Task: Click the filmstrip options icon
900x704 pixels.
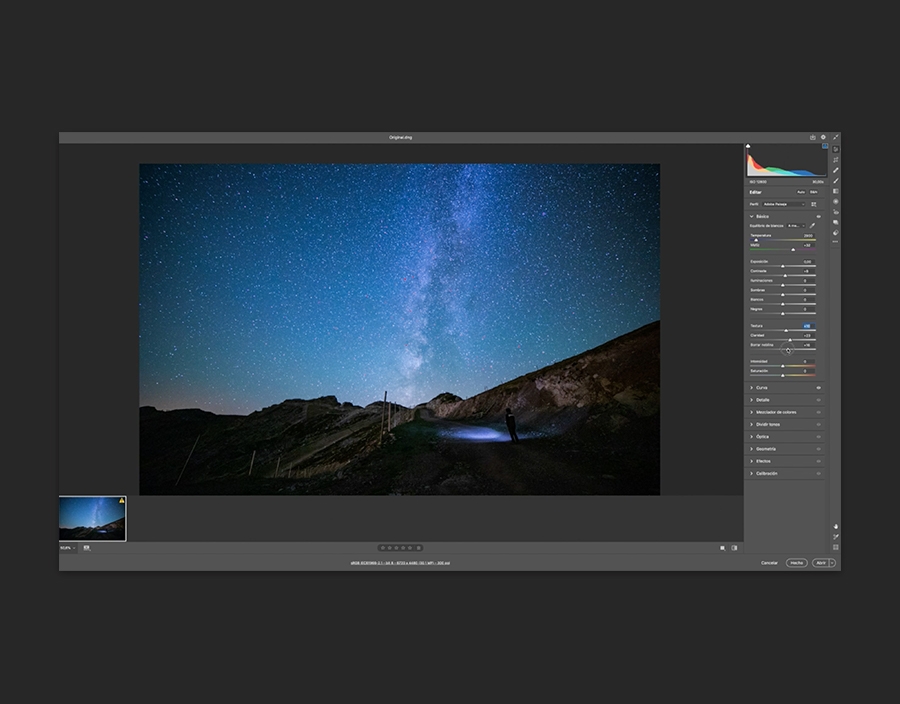Action: click(87, 548)
